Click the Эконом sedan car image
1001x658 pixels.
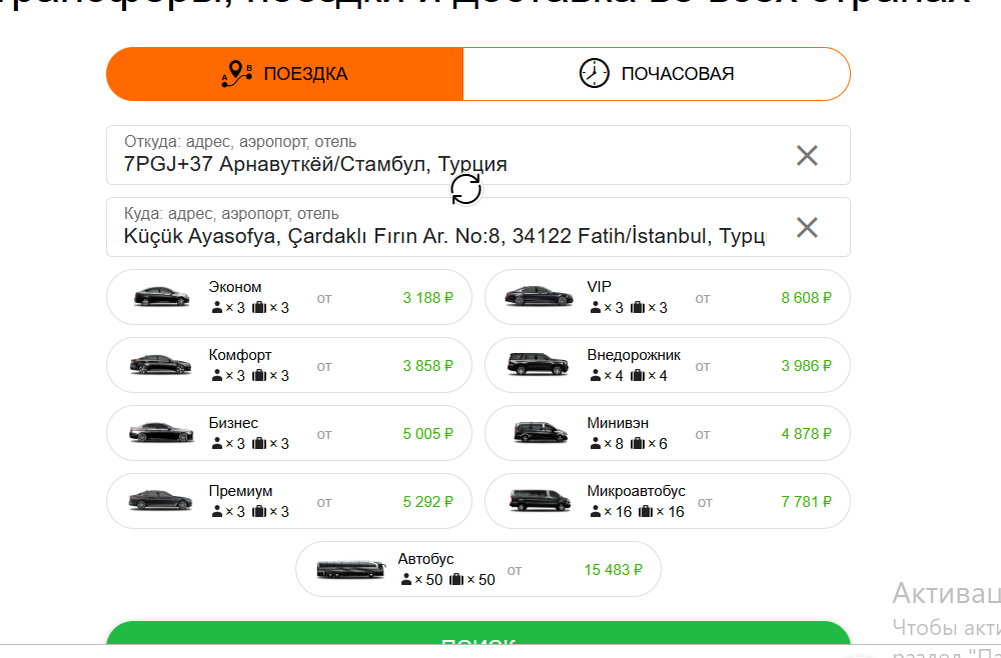click(x=162, y=297)
